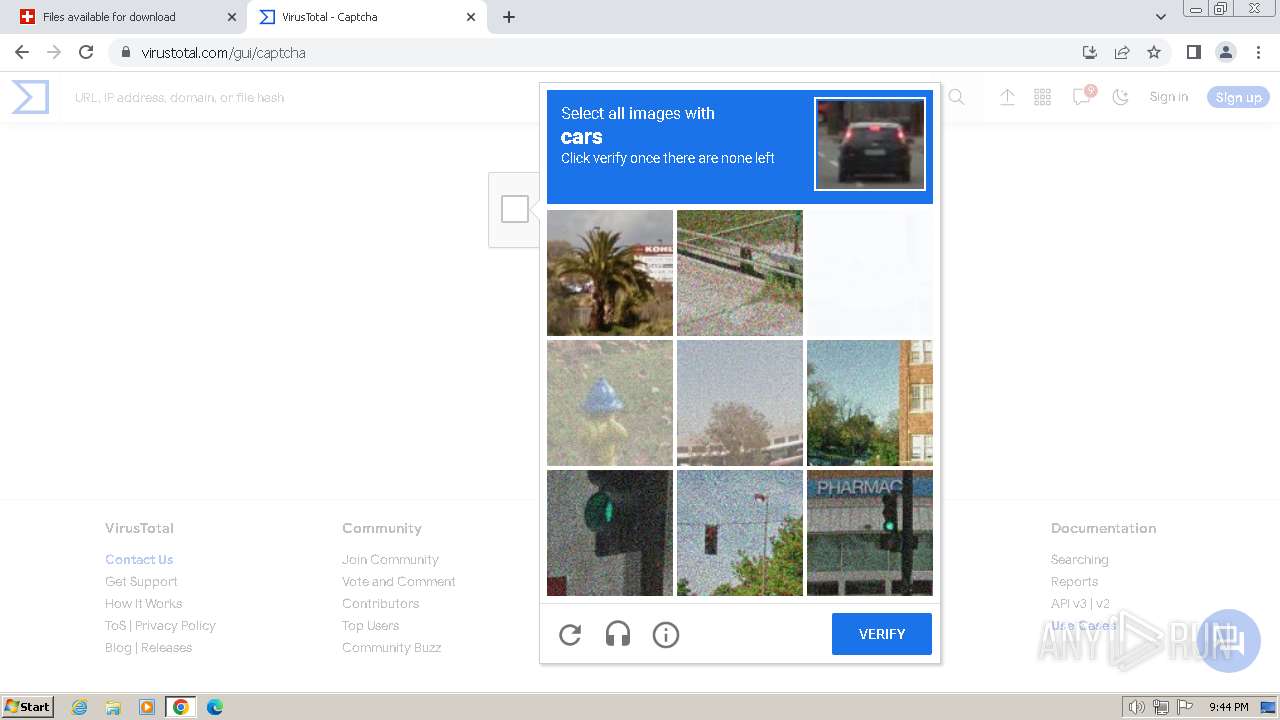Click the Sign up button
Screen dimensions: 1280x720
(1238, 97)
